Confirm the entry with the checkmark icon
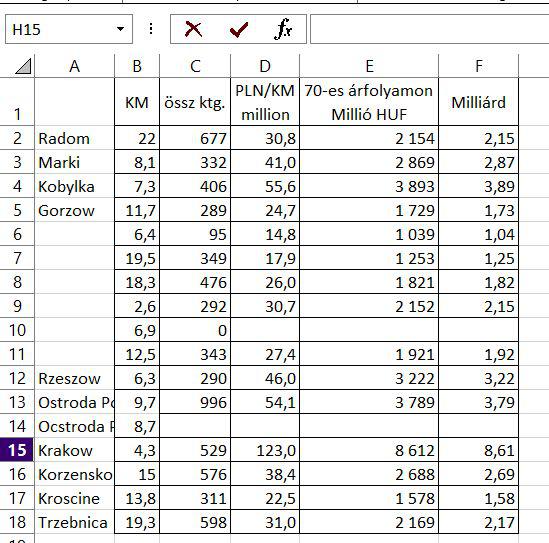The height and width of the screenshot is (543, 549). tap(239, 29)
